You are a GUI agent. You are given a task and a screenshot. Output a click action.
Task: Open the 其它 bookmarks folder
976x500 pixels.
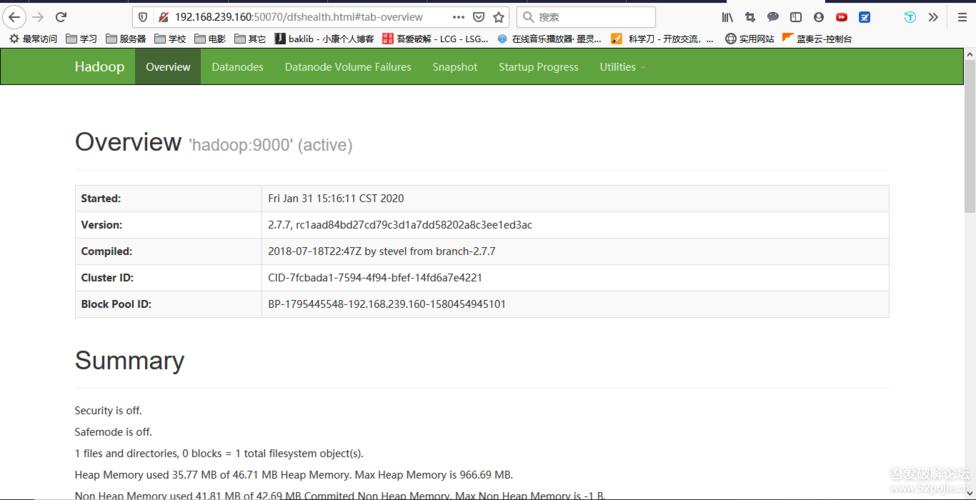tap(250, 39)
